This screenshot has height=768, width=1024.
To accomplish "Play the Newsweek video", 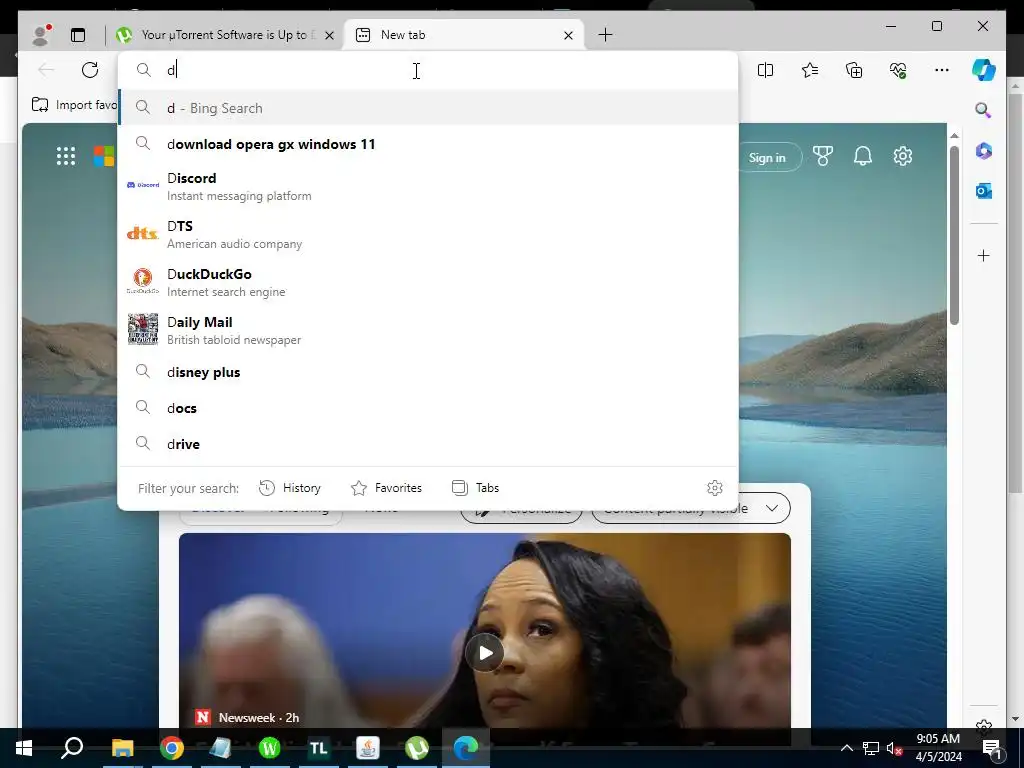I will [485, 652].
